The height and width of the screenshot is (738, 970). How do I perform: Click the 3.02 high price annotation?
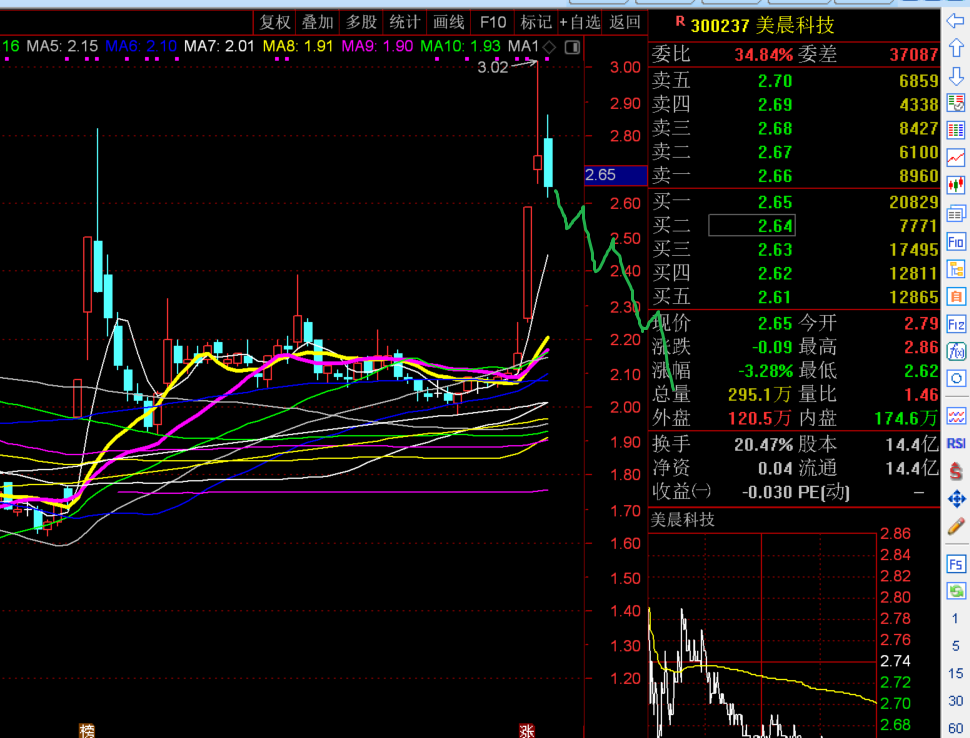[x=492, y=67]
